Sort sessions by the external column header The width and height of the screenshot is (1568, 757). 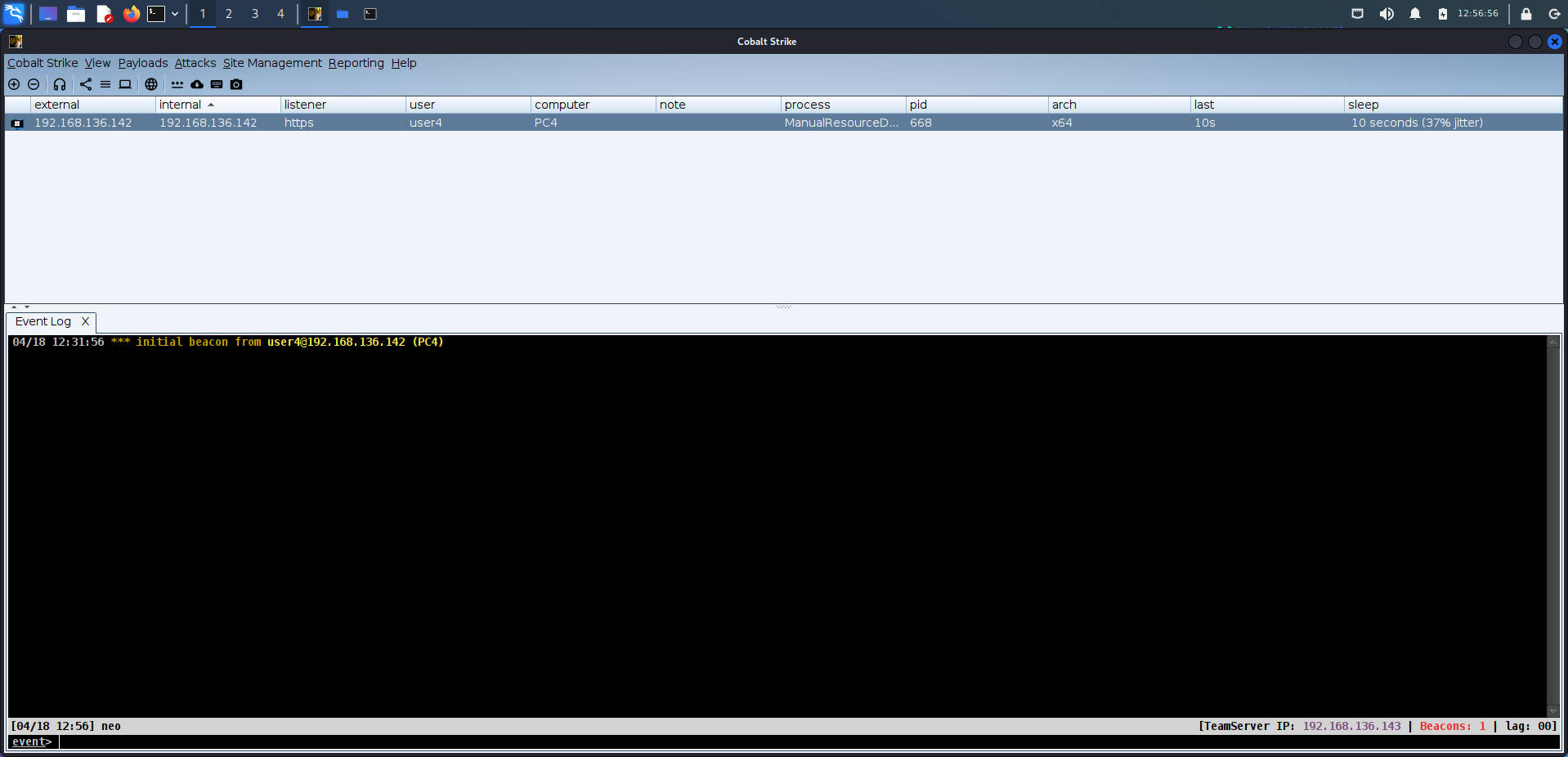pos(92,105)
